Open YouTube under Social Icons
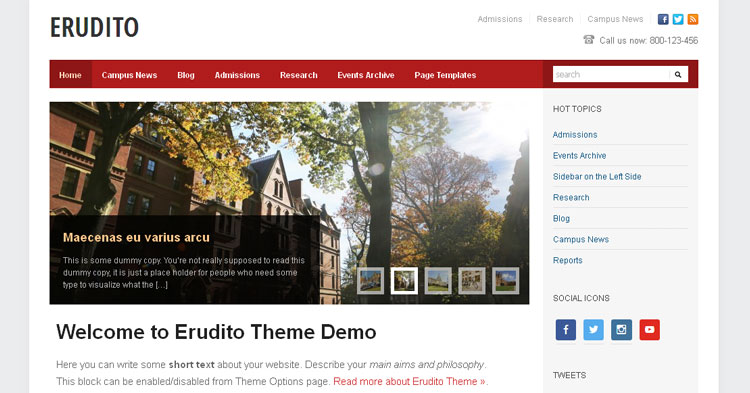Viewport: 750px width, 393px height. click(650, 329)
